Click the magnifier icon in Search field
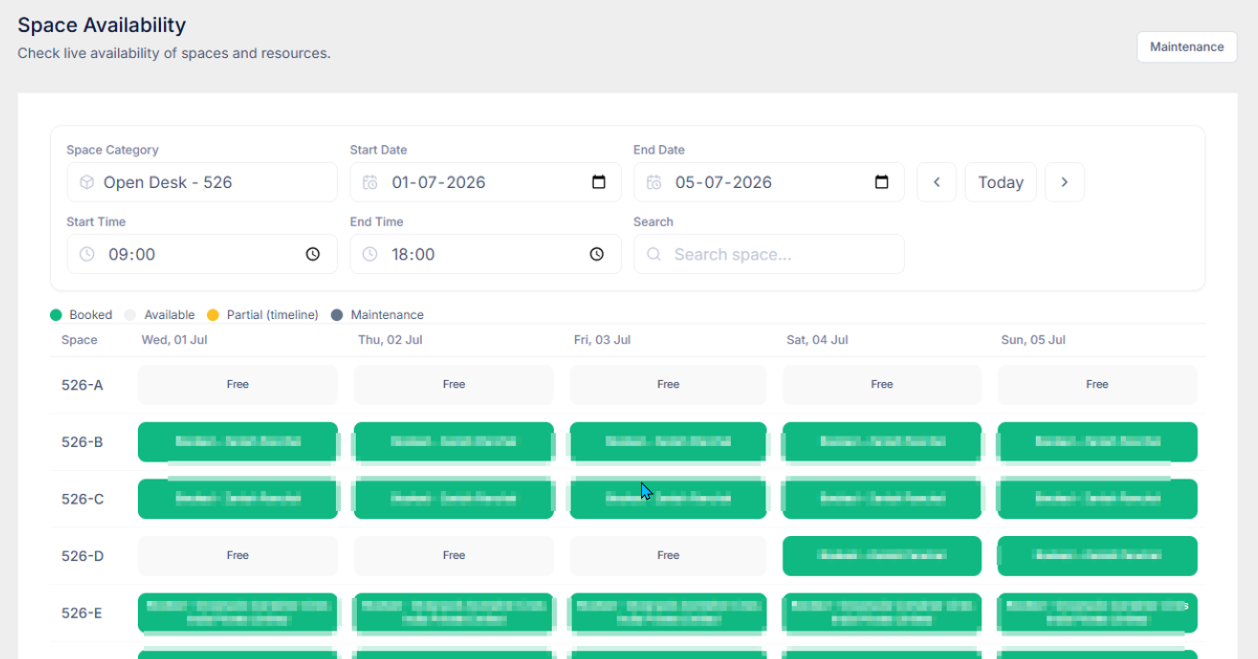 click(654, 254)
